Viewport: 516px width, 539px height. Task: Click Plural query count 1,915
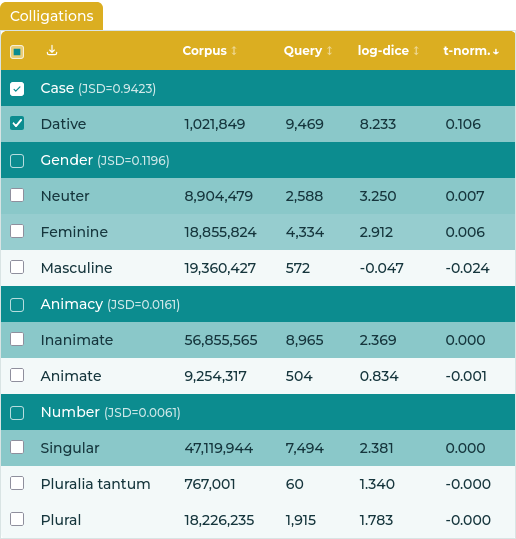pos(300,520)
